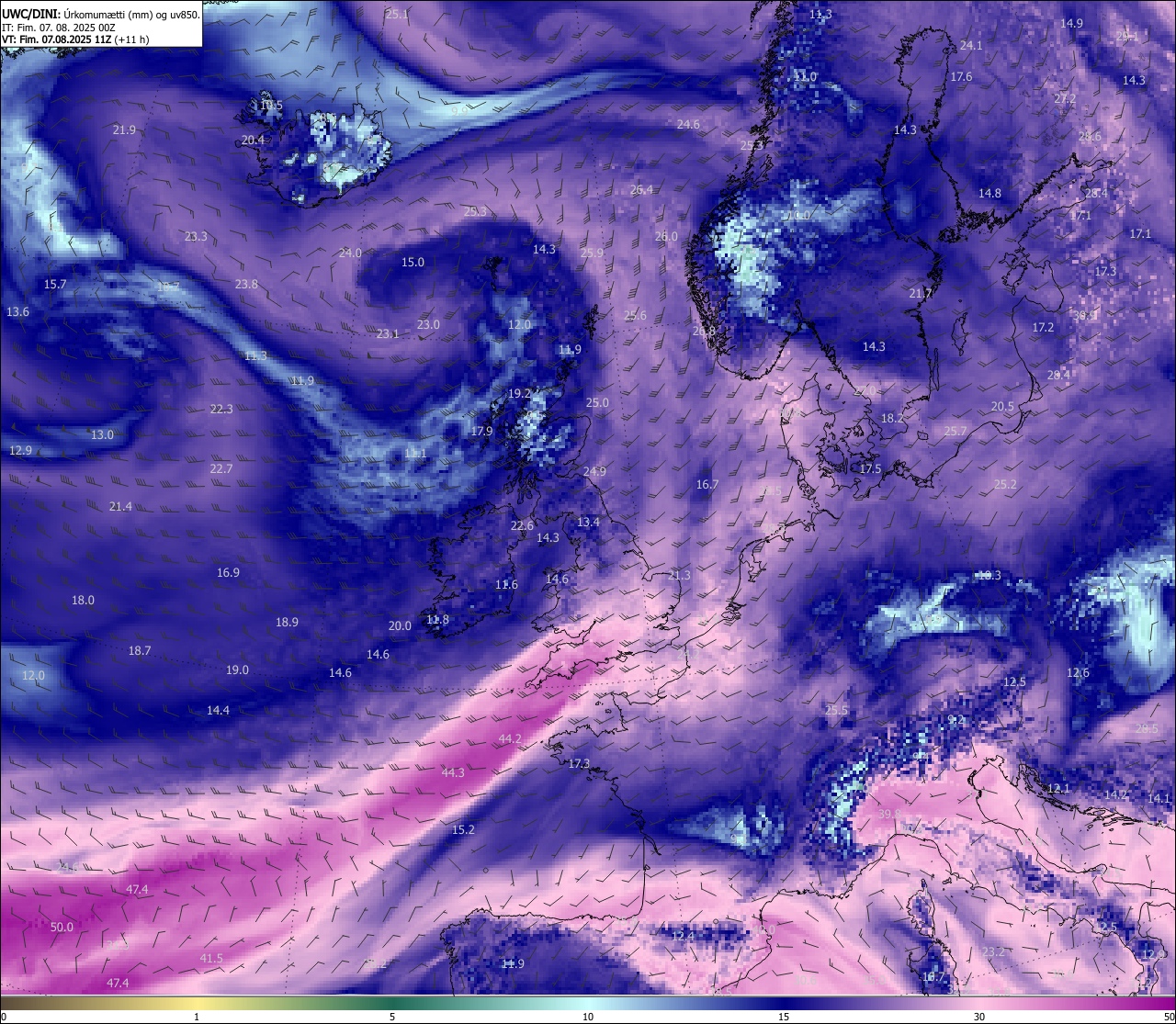Click the 20.4 value near Iceland
The image size is (1176, 1024).
click(253, 141)
